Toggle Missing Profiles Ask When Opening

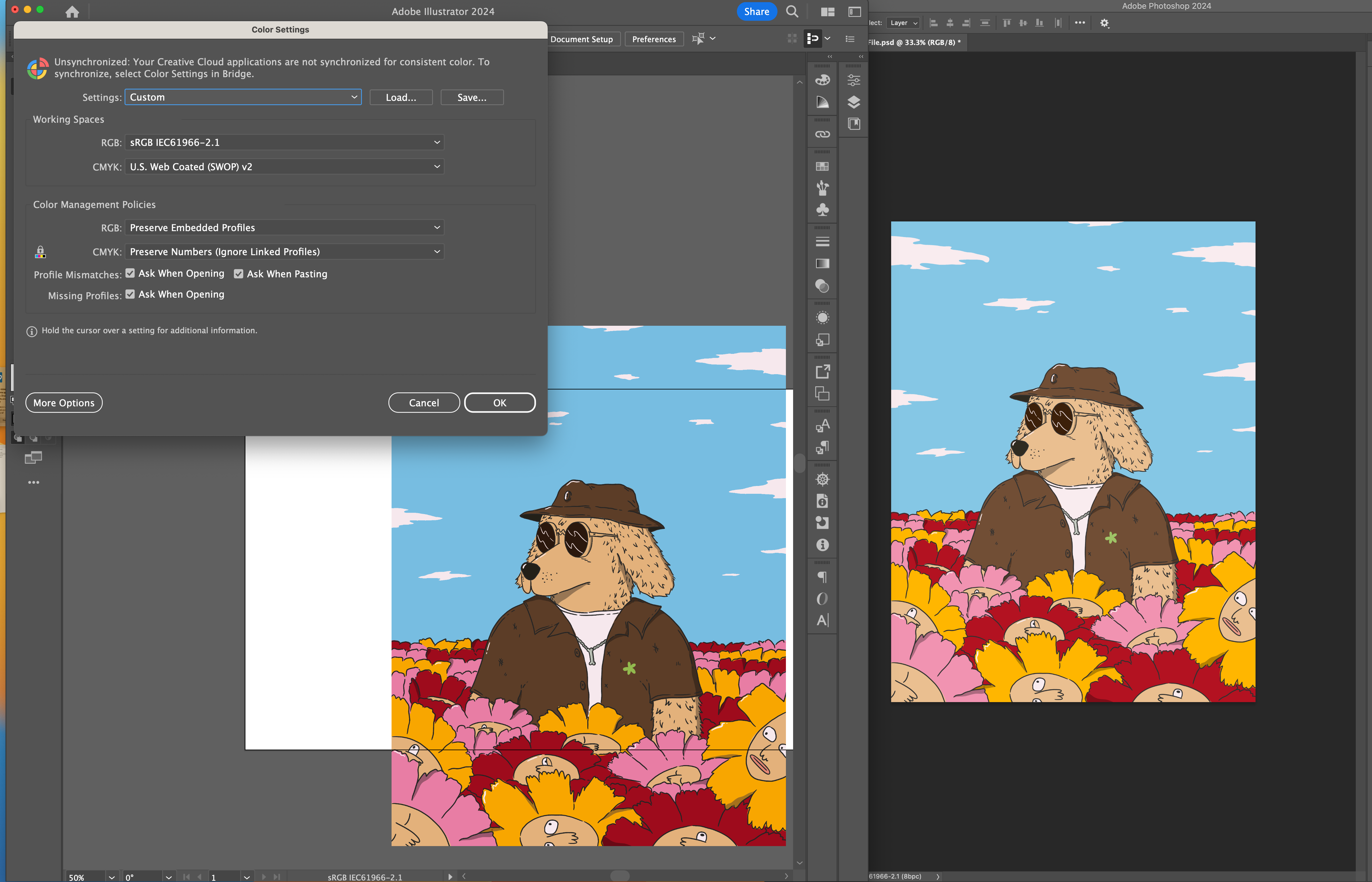point(131,294)
